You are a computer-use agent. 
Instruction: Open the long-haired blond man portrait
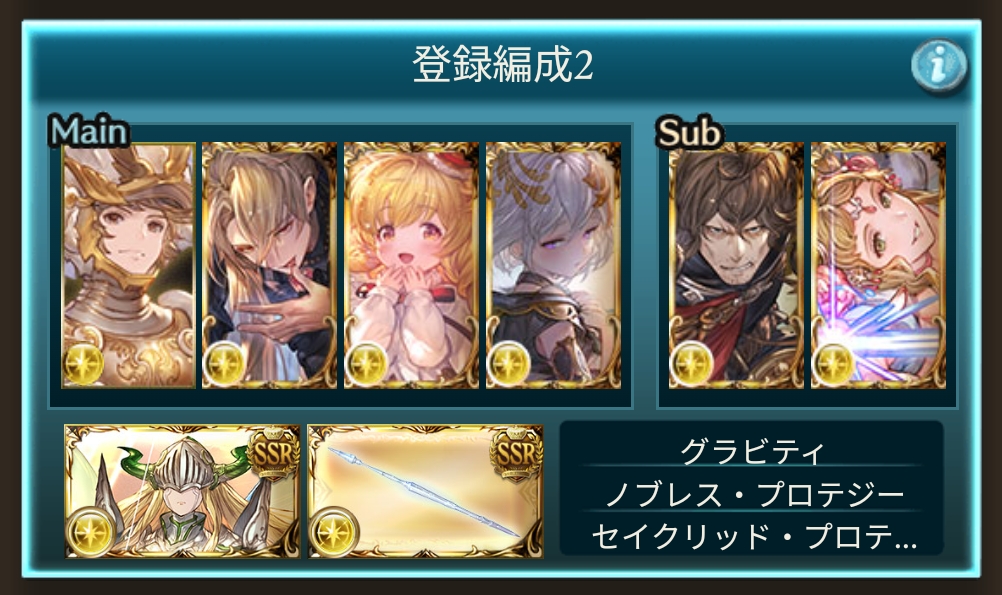(270, 266)
